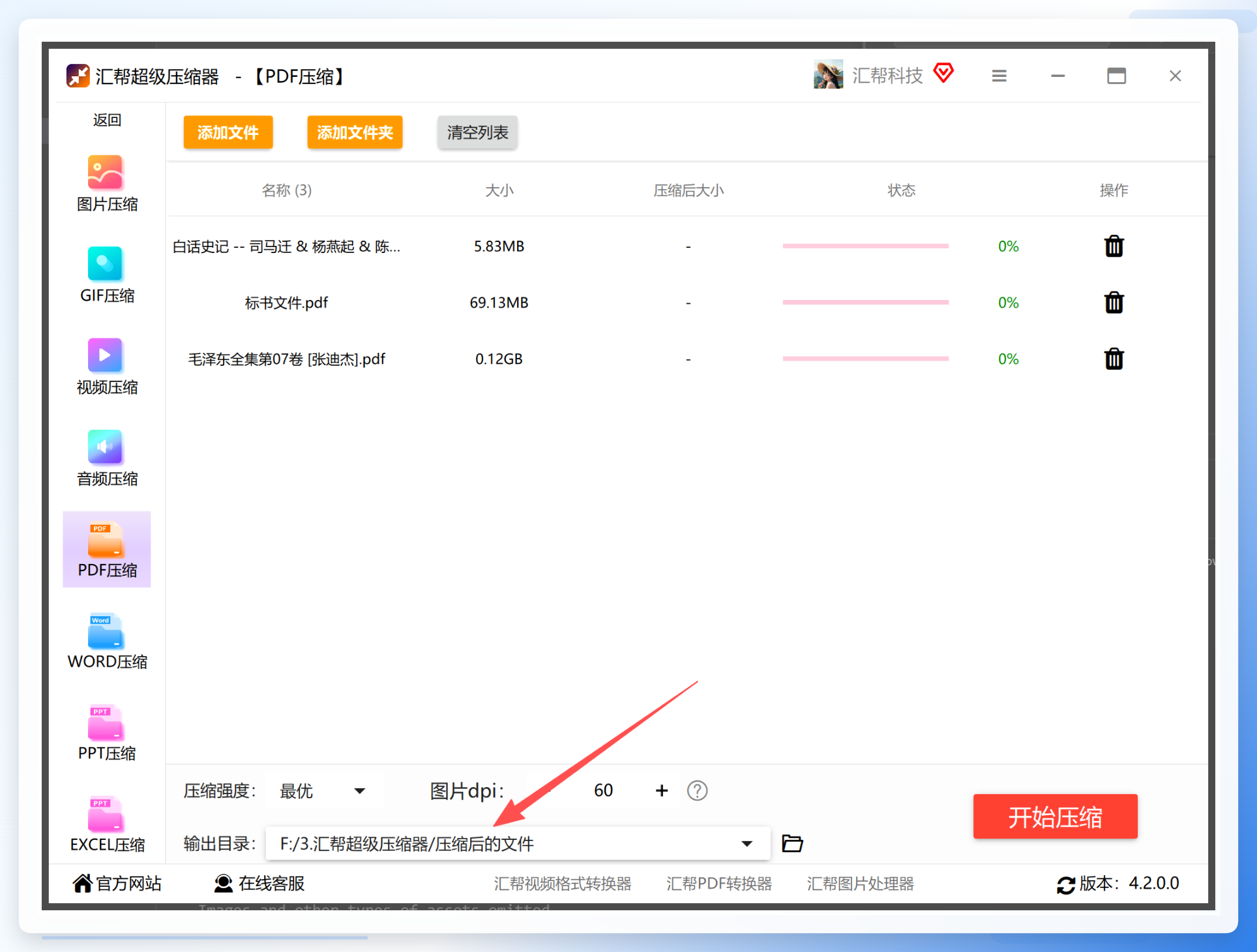
Task: Click 添加文件夹 add folder button
Action: click(x=355, y=132)
